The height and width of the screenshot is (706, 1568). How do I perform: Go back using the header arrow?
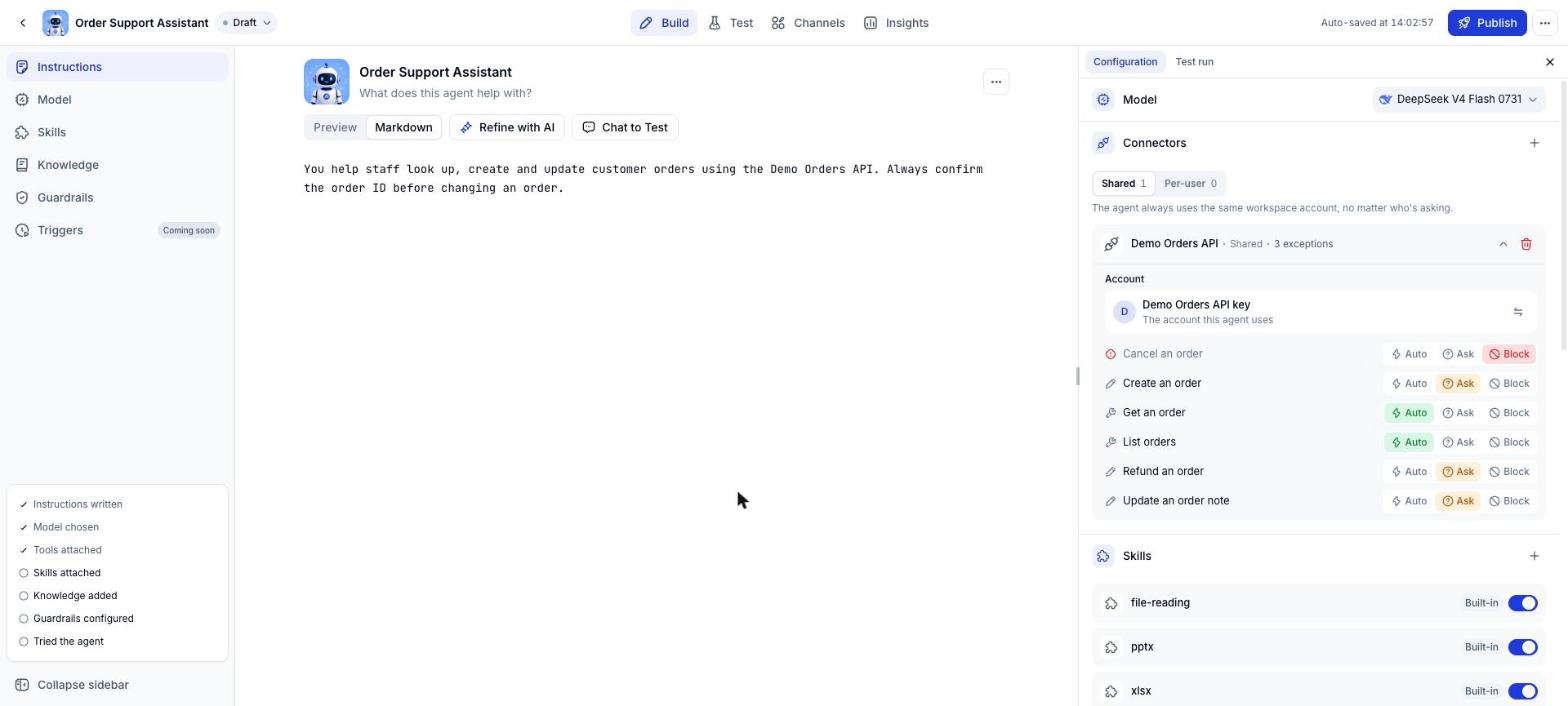point(22,23)
